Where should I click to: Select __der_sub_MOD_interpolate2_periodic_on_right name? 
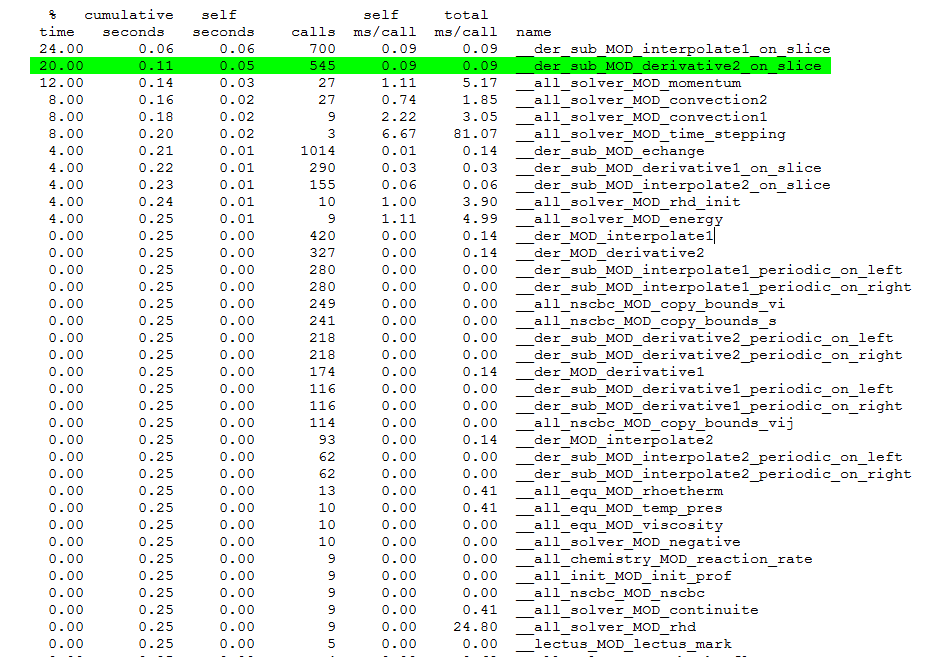(x=713, y=474)
